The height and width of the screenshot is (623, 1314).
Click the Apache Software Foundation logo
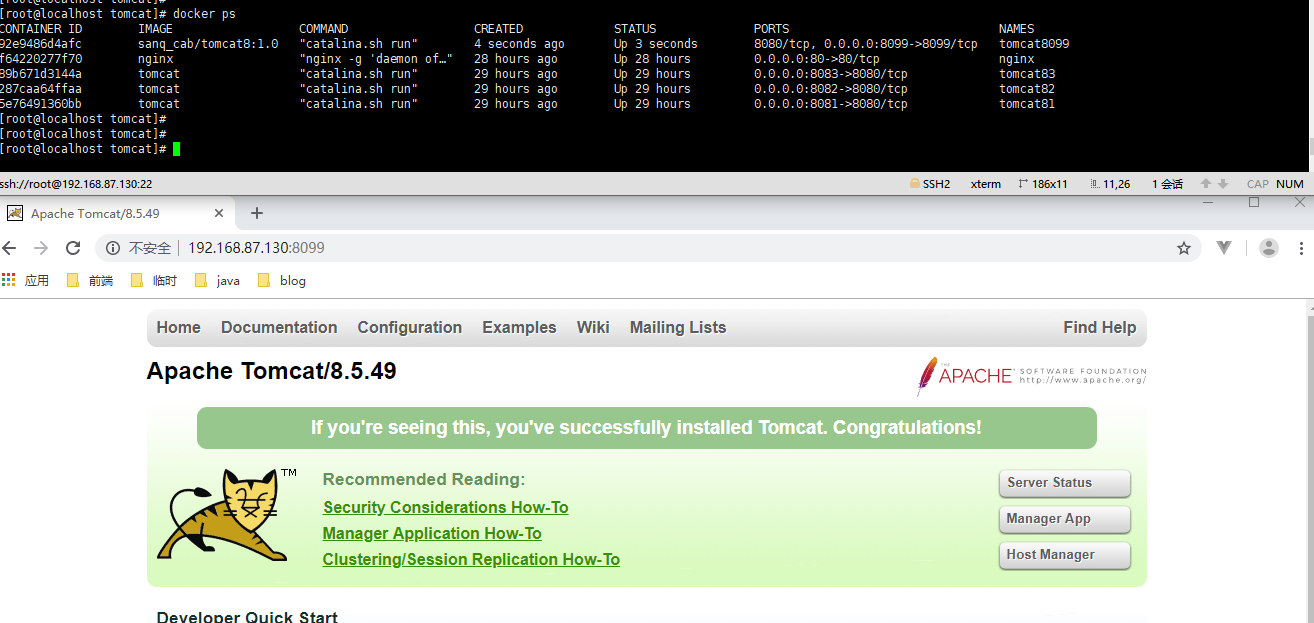[x=1031, y=376]
